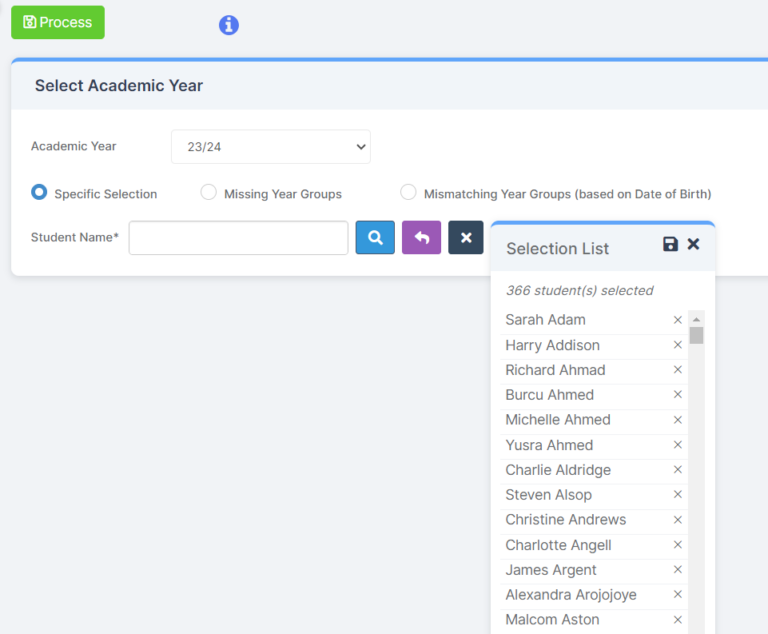The height and width of the screenshot is (634, 768).
Task: Click the selection list scrollbar thumb
Action: tap(696, 335)
